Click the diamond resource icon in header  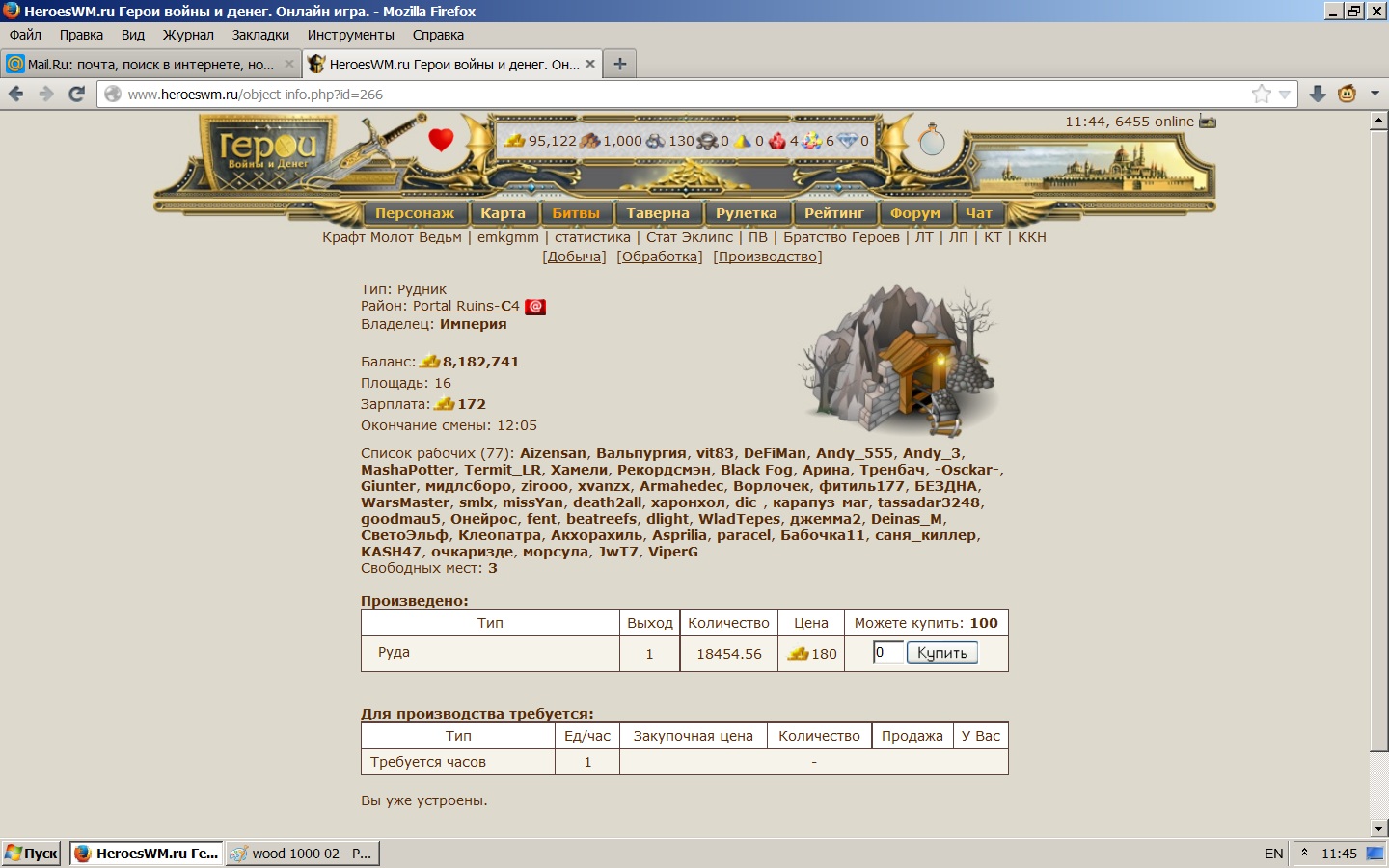click(x=848, y=141)
